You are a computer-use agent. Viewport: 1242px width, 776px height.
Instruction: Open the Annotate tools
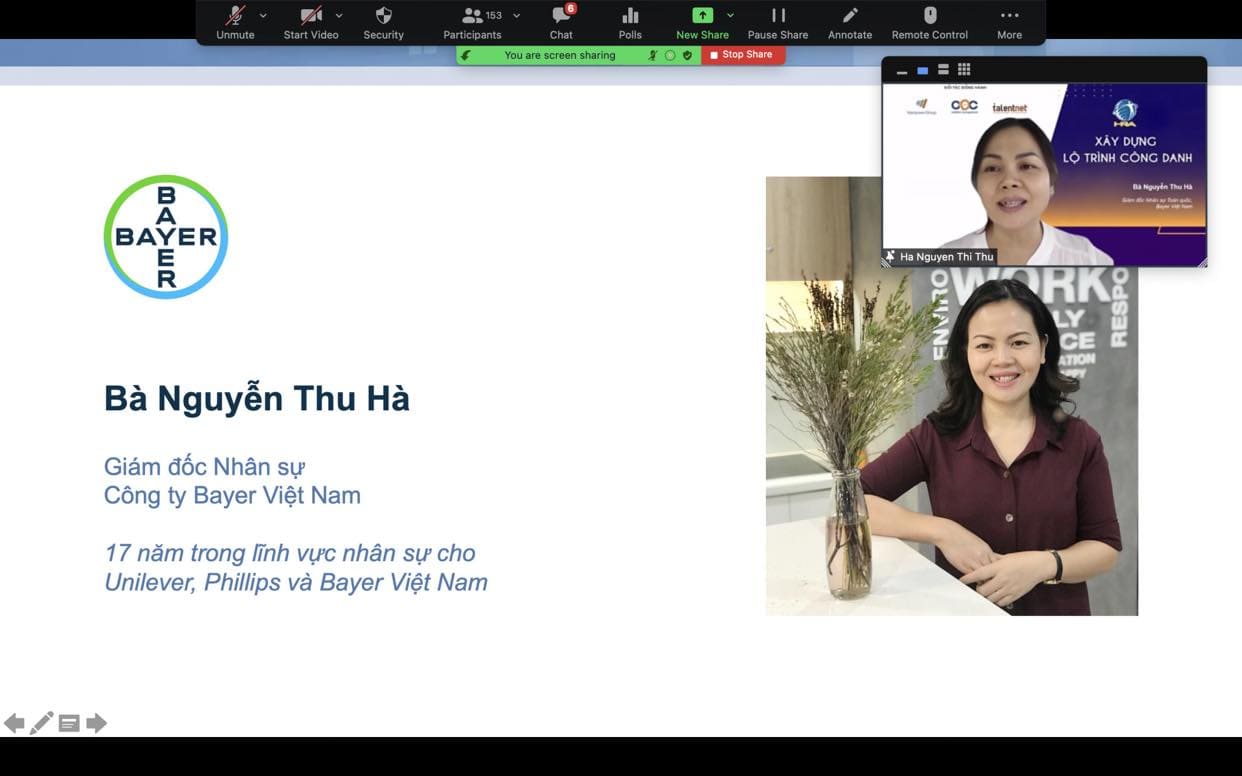pos(850,23)
